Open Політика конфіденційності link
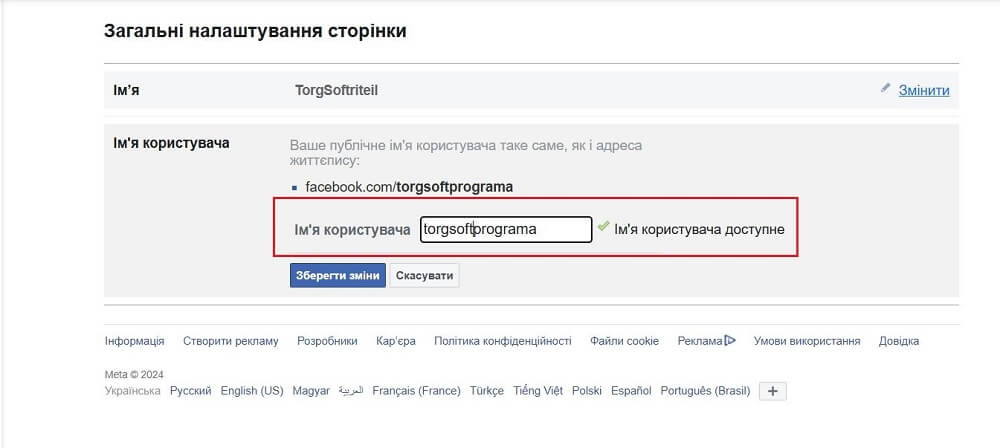This screenshot has height=448, width=1000. pyautogui.click(x=503, y=341)
